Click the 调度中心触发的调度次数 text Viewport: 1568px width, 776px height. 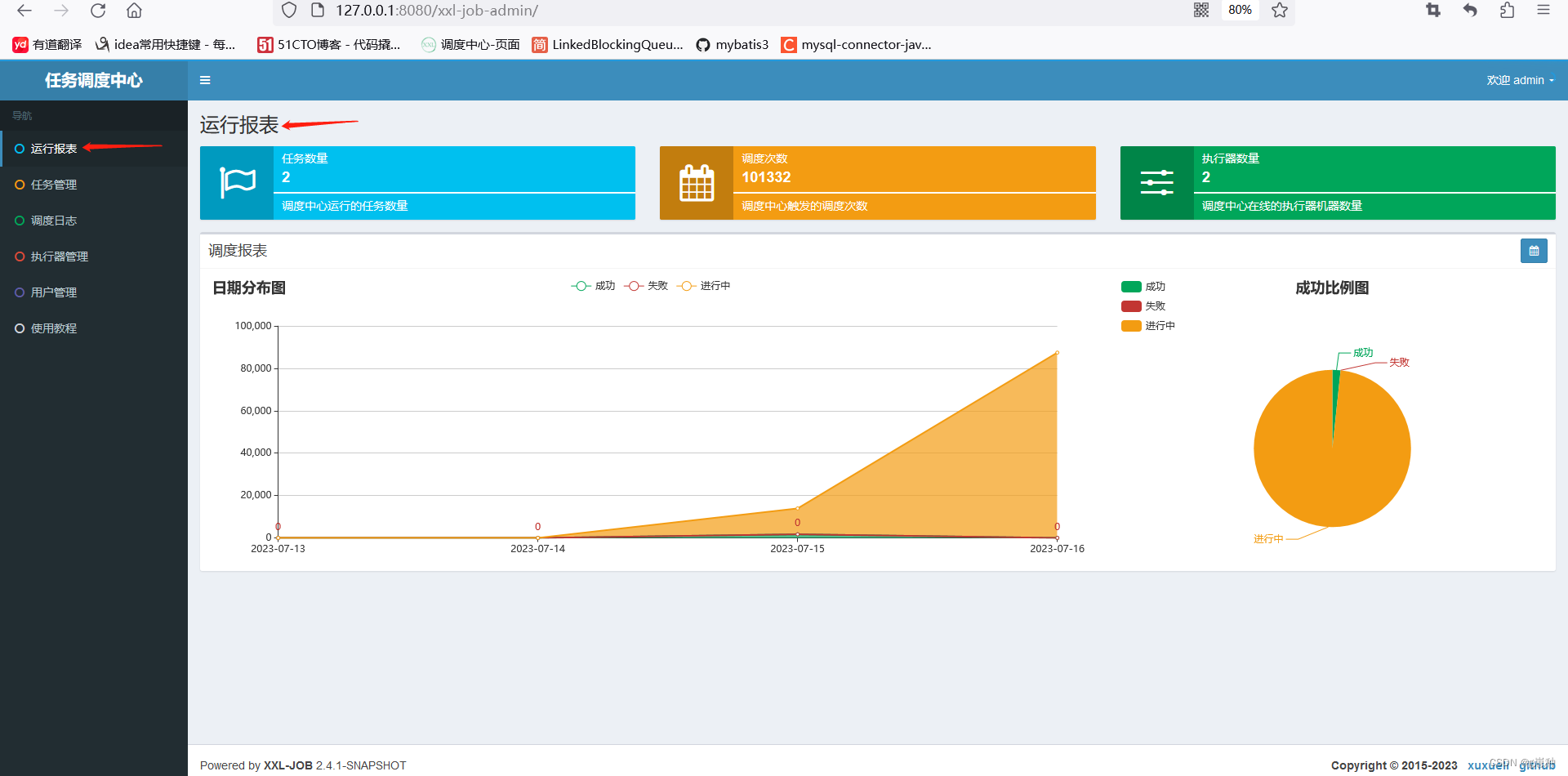coord(804,206)
